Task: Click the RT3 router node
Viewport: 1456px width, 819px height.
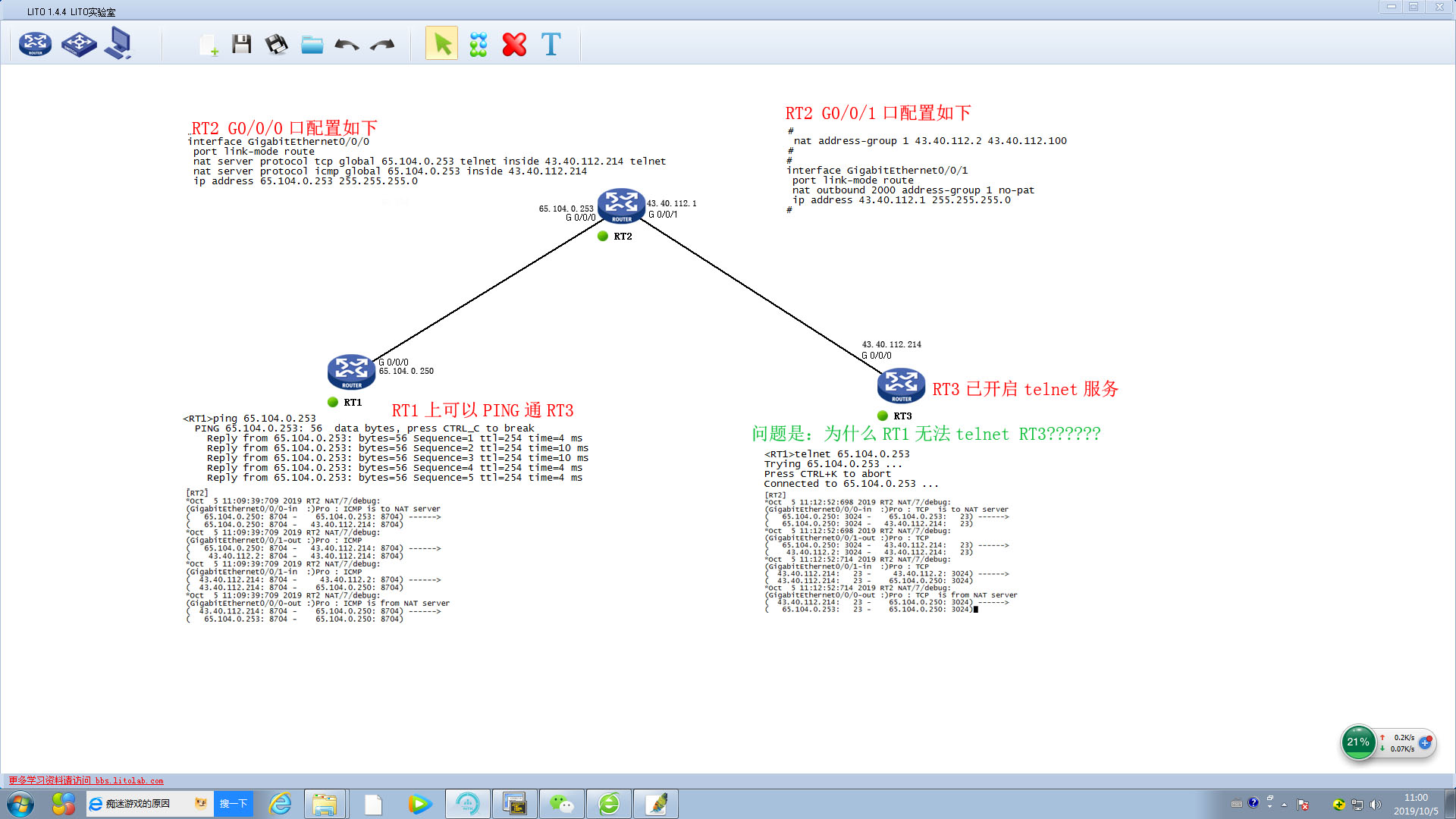Action: [x=901, y=384]
